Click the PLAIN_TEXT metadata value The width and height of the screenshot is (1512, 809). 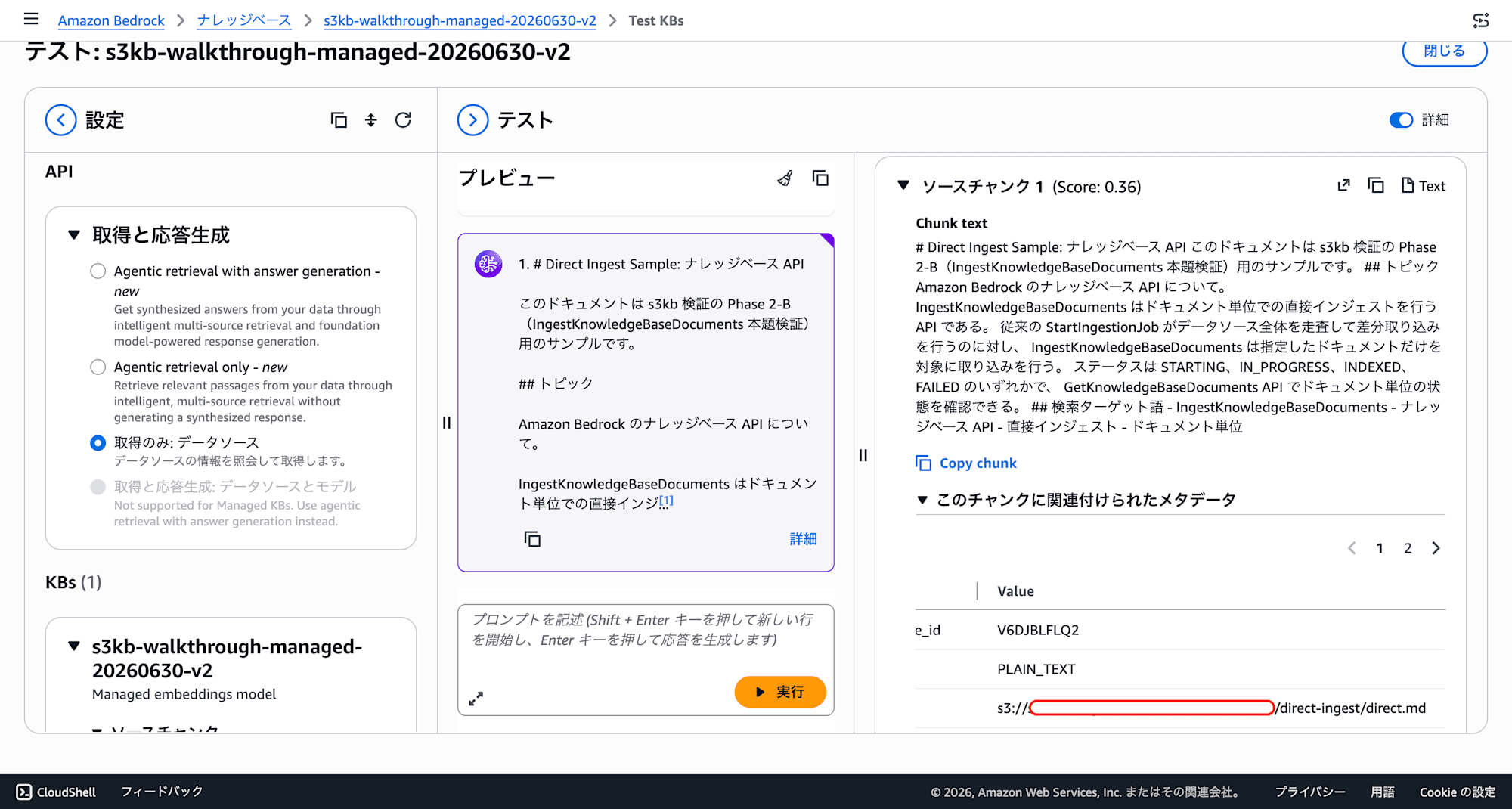1036,669
